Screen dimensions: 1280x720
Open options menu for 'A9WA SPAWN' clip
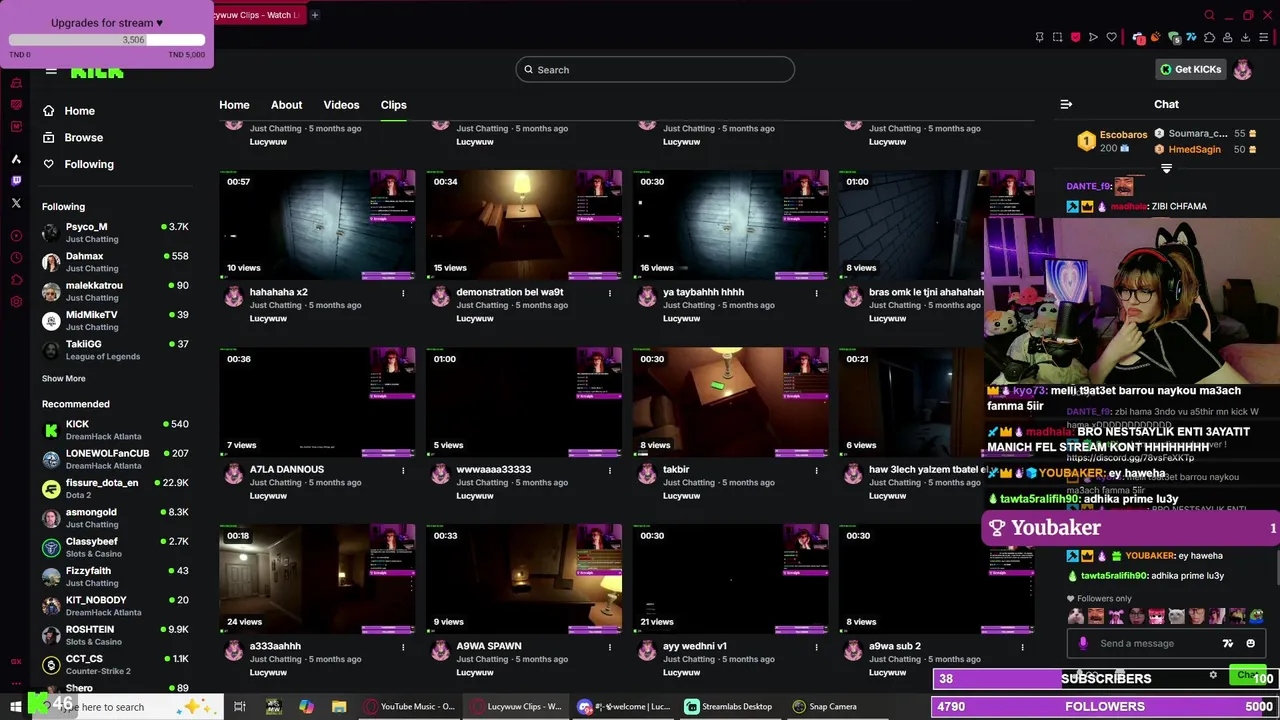pyautogui.click(x=610, y=647)
